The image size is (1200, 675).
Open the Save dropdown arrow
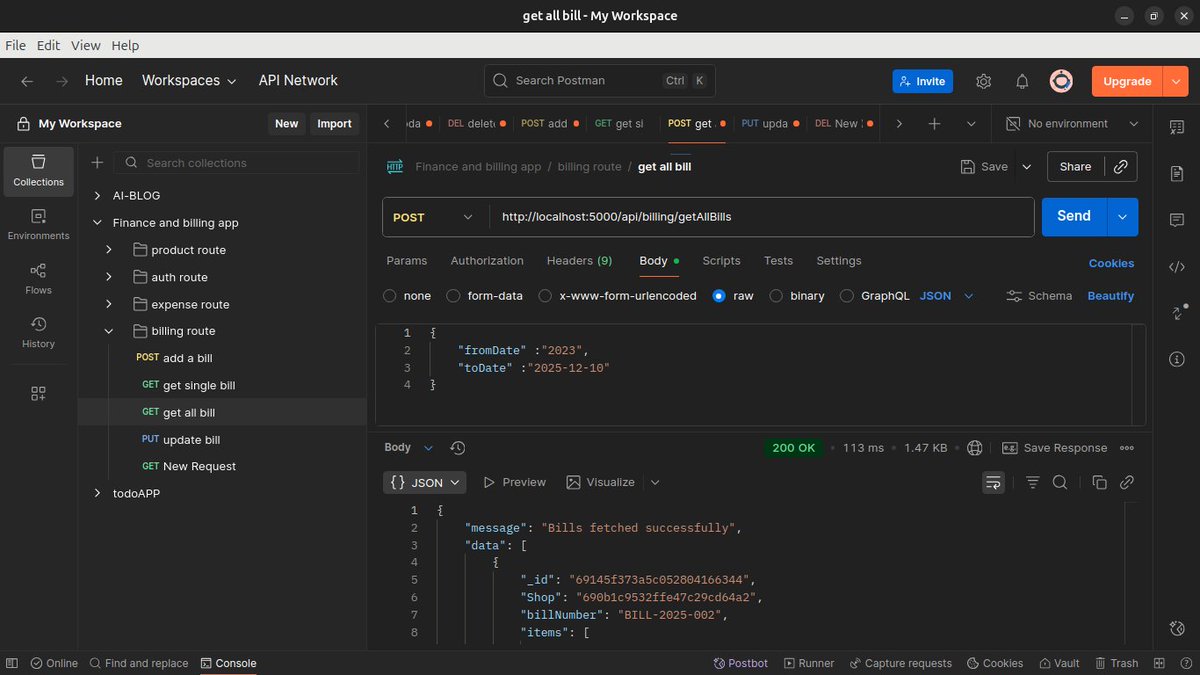[1027, 167]
